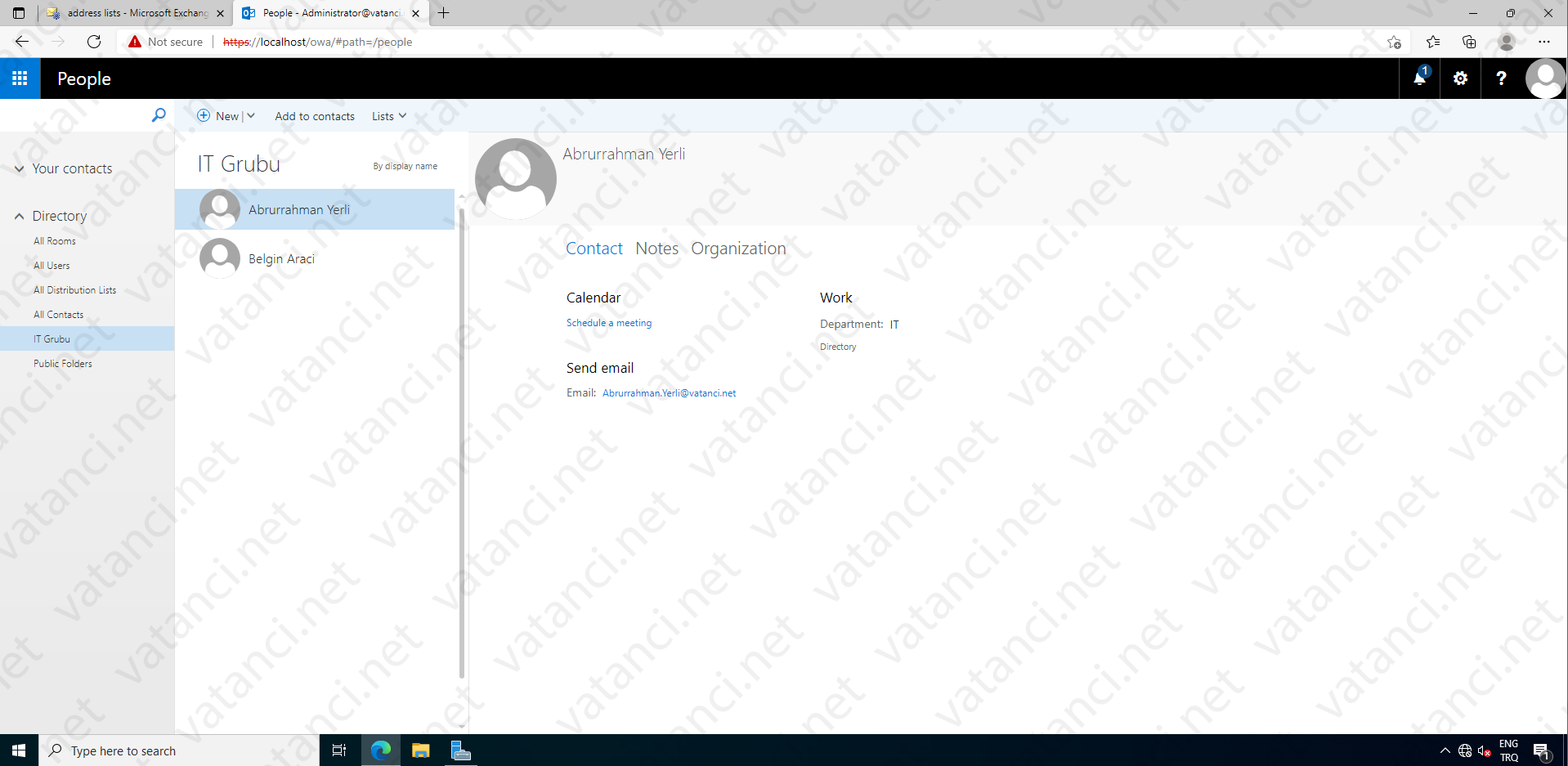Click the contact list scrollbar
Screen dimensions: 1568x766
(461, 441)
